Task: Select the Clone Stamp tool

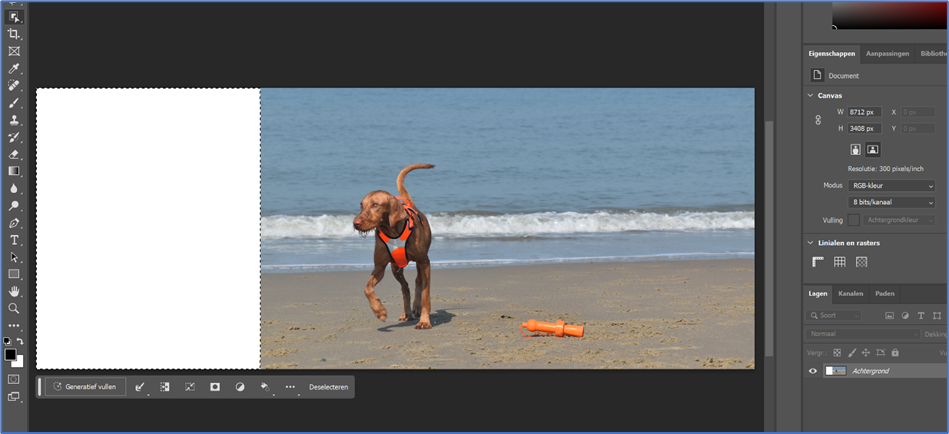Action: (x=13, y=120)
